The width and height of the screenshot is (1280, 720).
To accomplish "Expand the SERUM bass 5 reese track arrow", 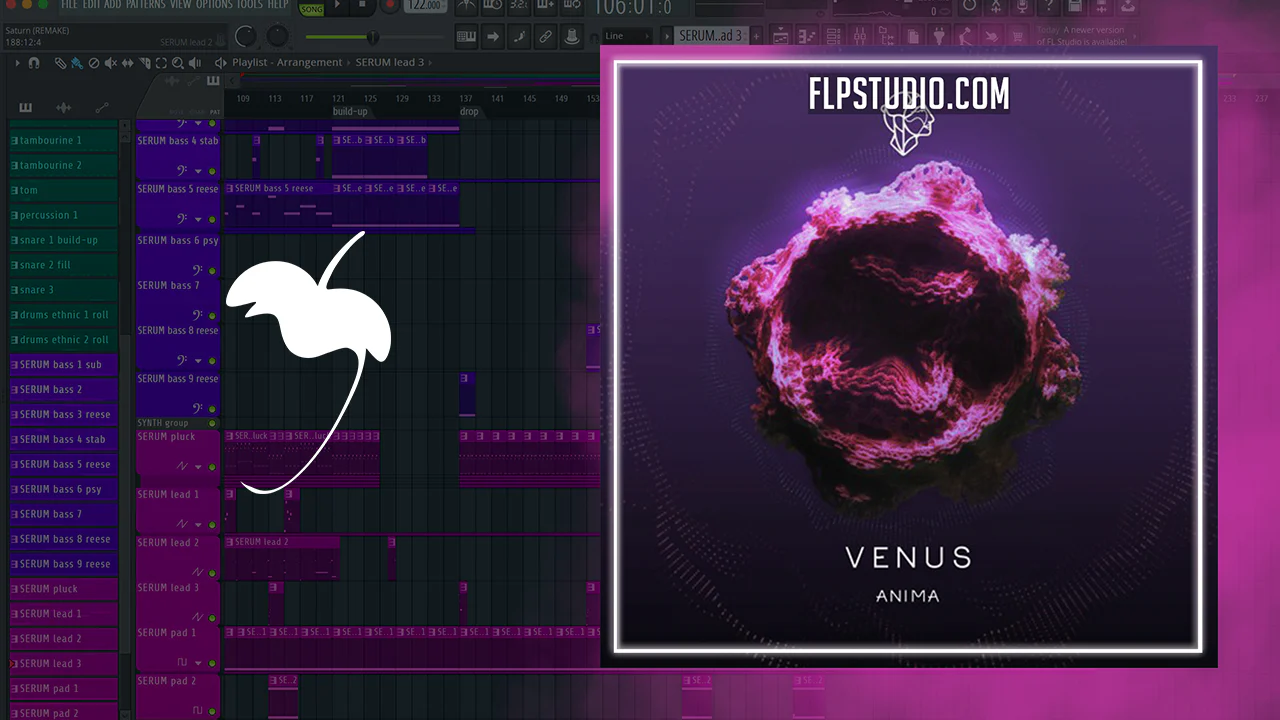I will coord(199,219).
